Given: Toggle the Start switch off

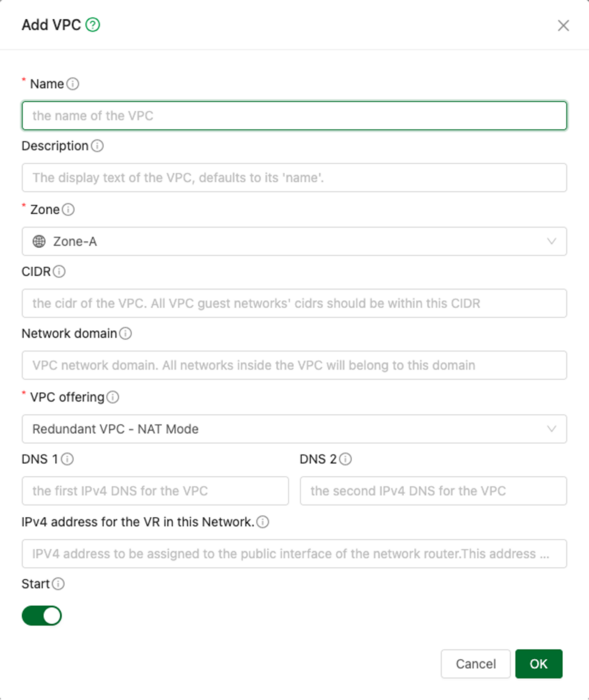Looking at the screenshot, I should (x=42, y=616).
